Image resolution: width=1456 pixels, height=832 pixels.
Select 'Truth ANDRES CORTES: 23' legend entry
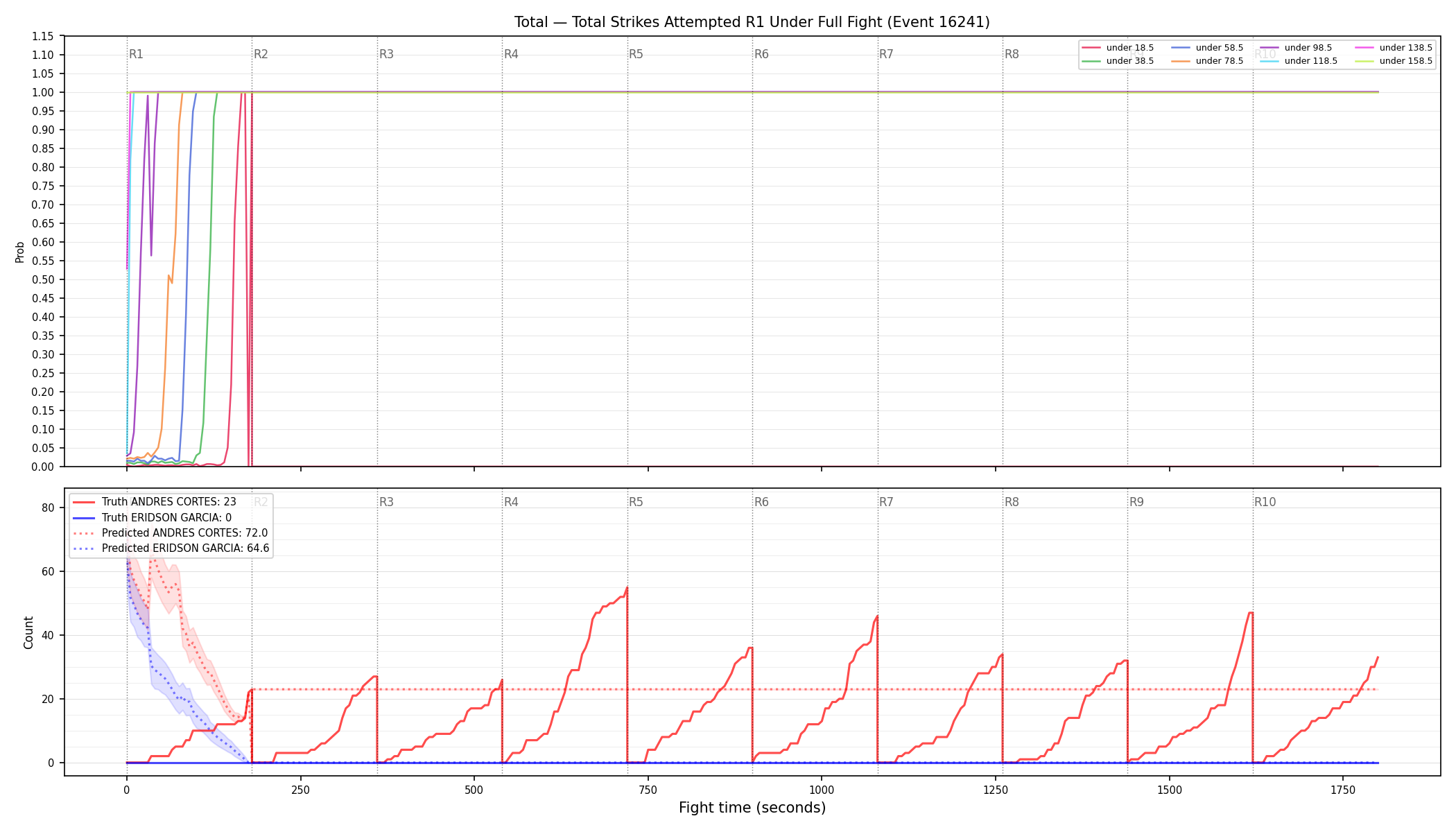(169, 502)
